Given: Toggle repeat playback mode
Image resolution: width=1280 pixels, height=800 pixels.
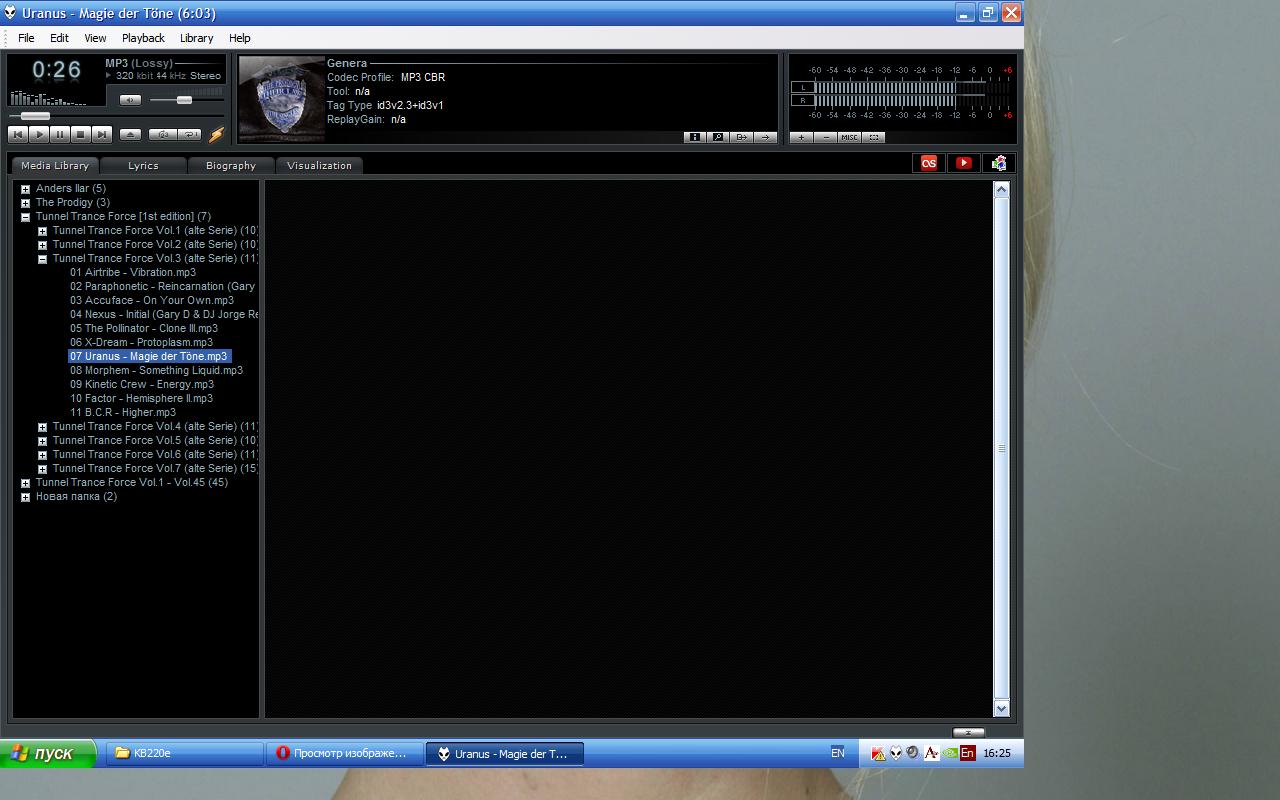Looking at the screenshot, I should click(x=188, y=134).
